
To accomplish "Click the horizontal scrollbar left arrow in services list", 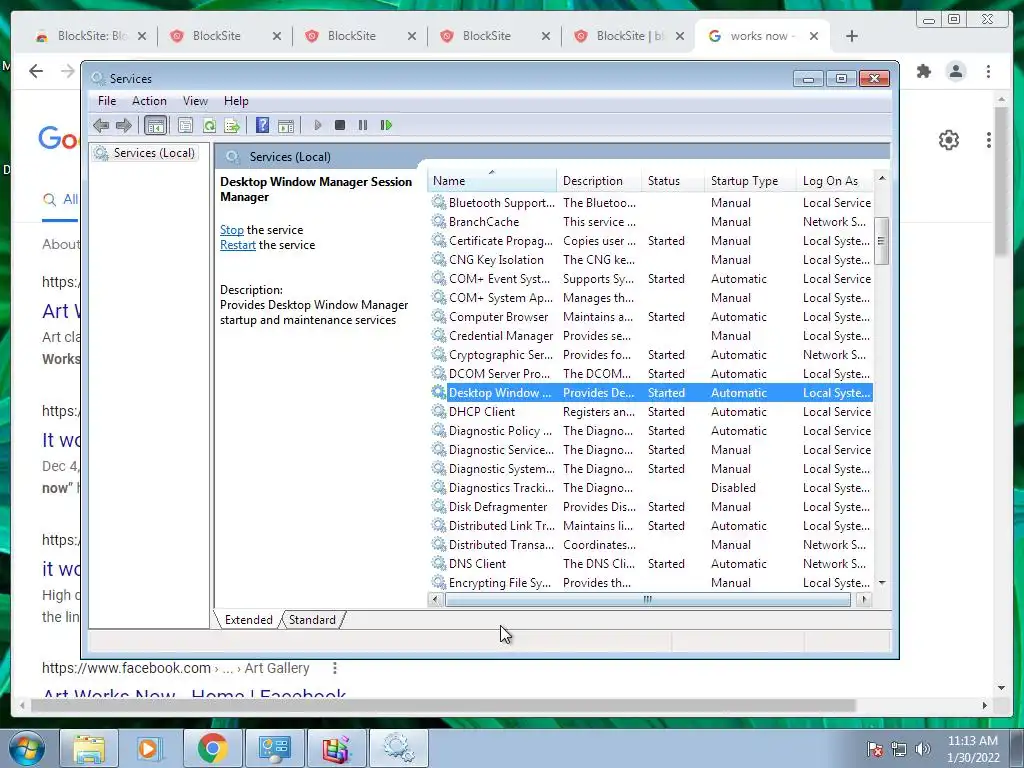I will click(x=436, y=599).
